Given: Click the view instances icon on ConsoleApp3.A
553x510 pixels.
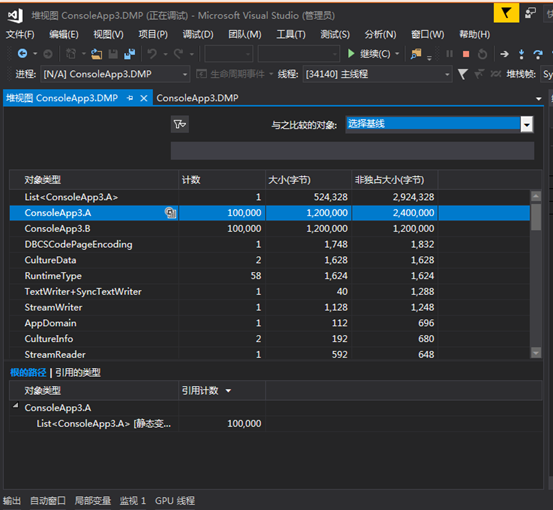Looking at the screenshot, I should 170,213.
